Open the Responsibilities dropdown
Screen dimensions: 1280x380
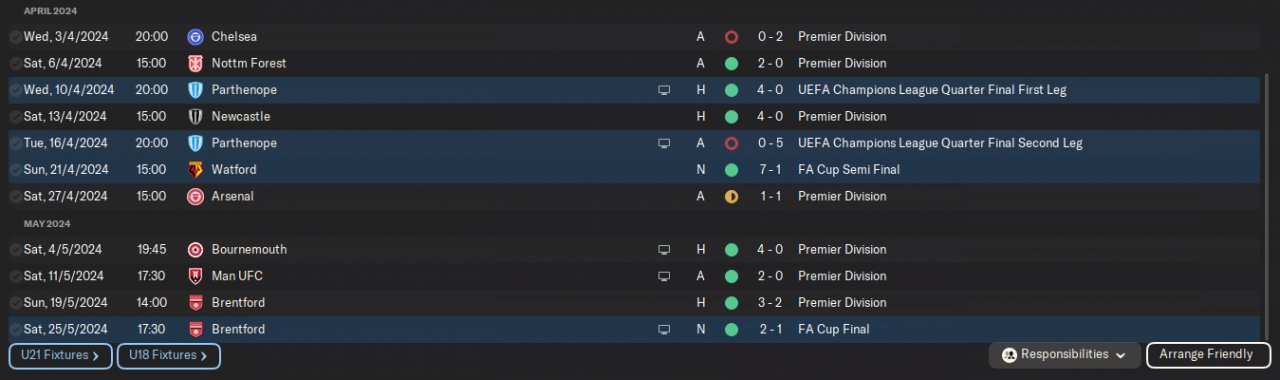point(1064,355)
